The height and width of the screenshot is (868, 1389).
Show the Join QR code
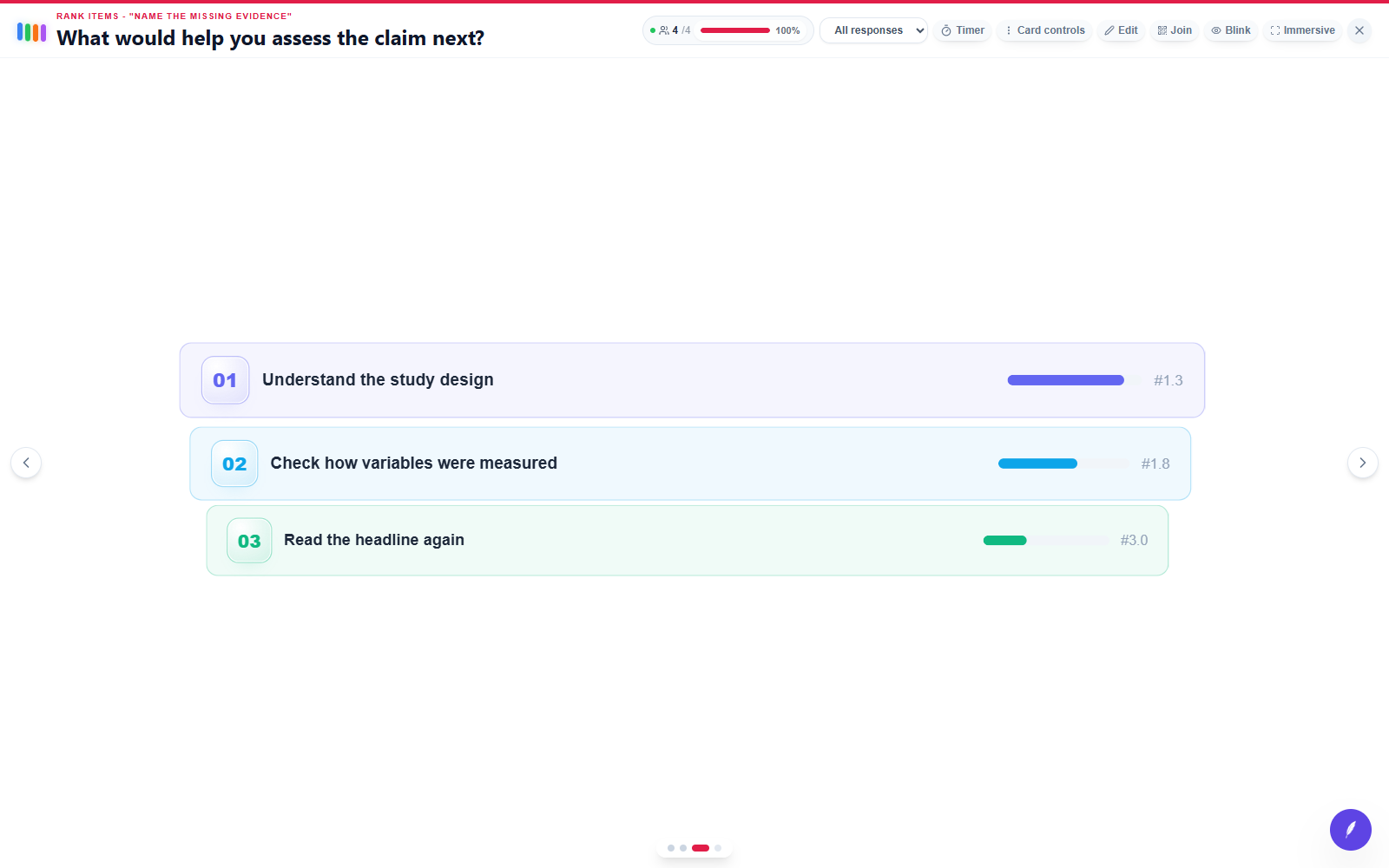[1175, 30]
